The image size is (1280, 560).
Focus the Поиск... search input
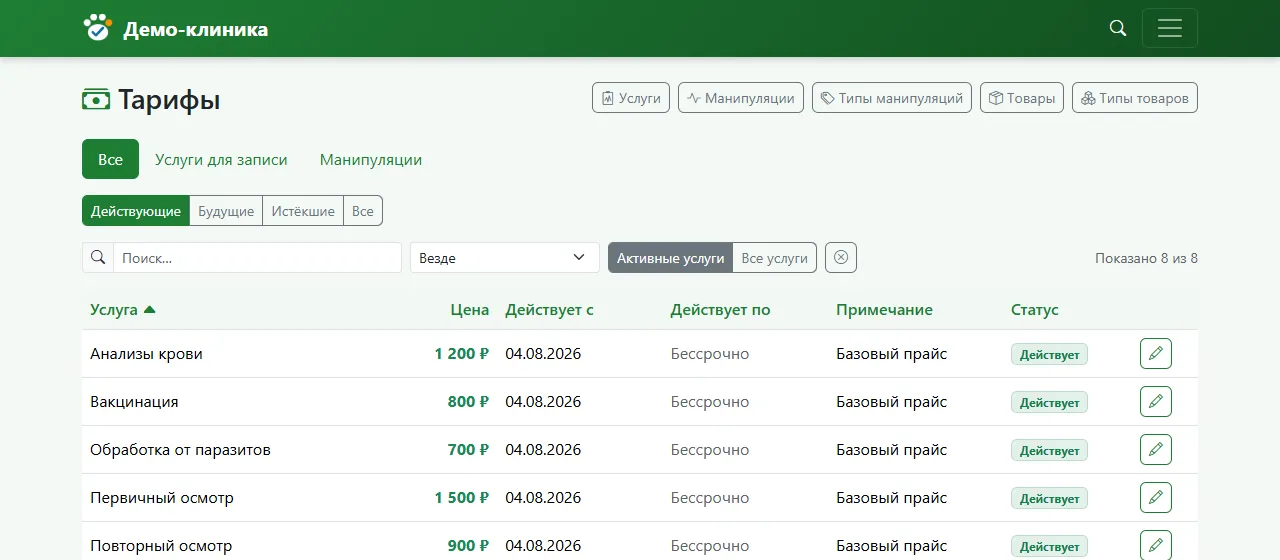tap(257, 257)
